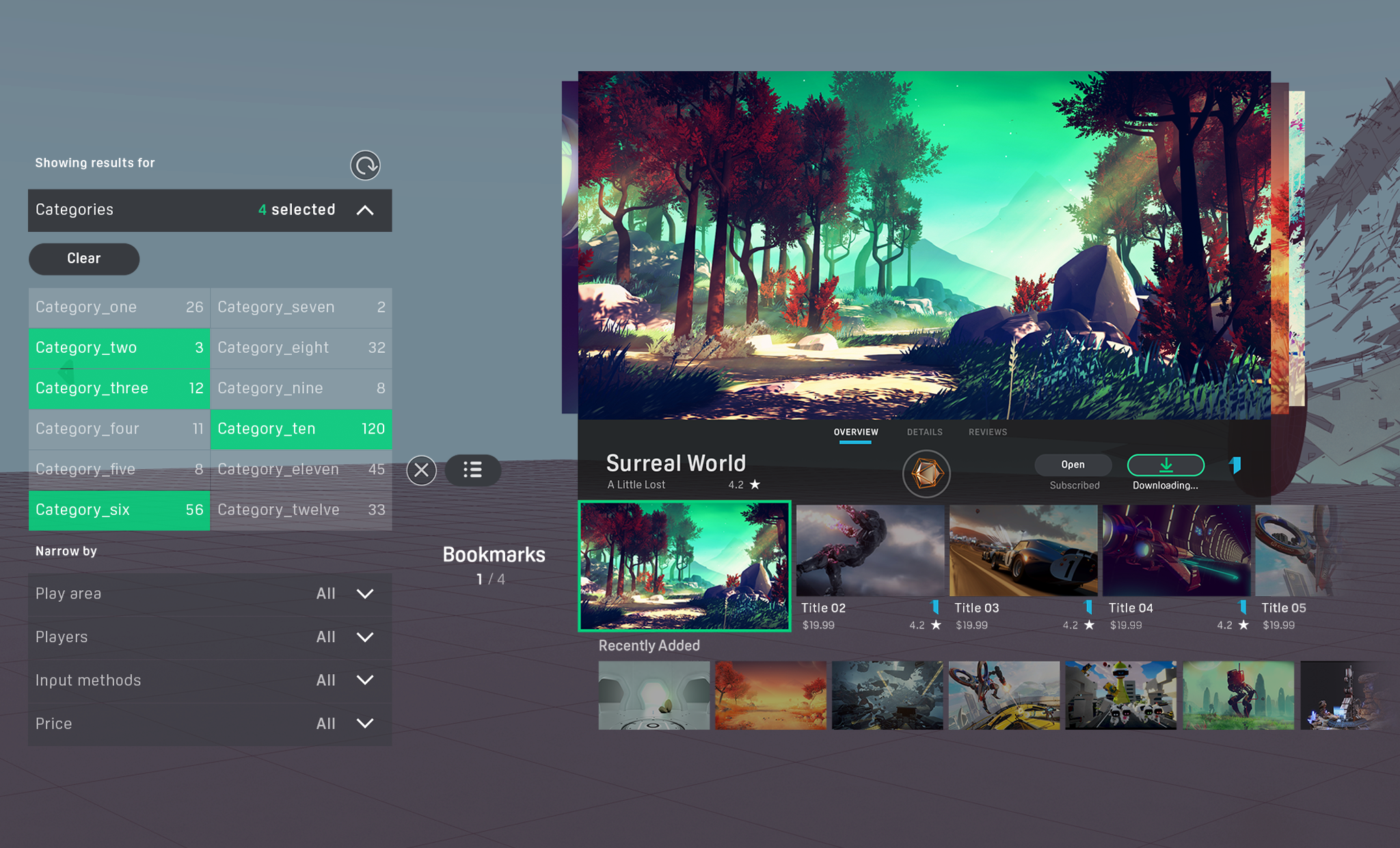Open the Price filter dropdown

point(365,724)
